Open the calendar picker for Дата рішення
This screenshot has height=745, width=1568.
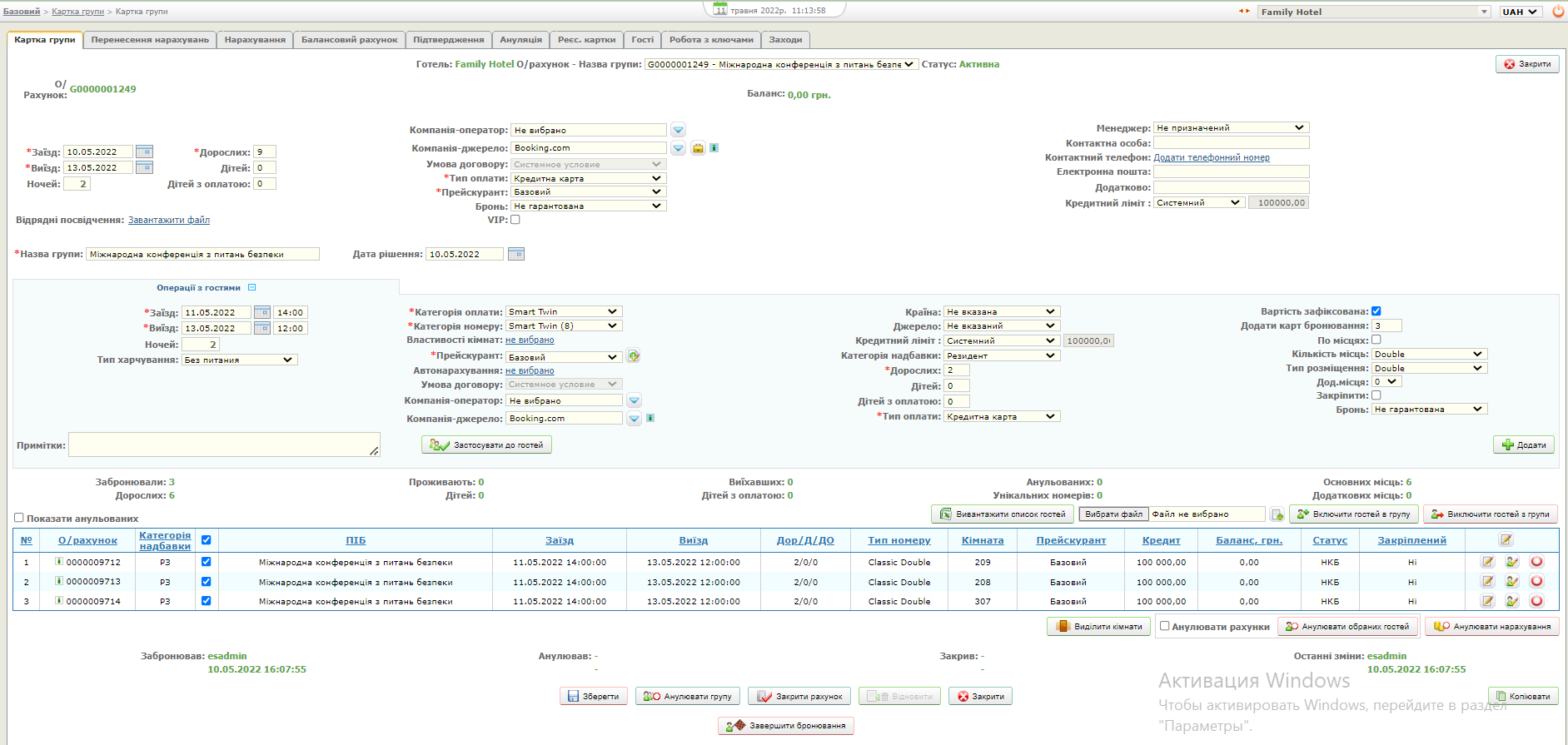coord(516,254)
